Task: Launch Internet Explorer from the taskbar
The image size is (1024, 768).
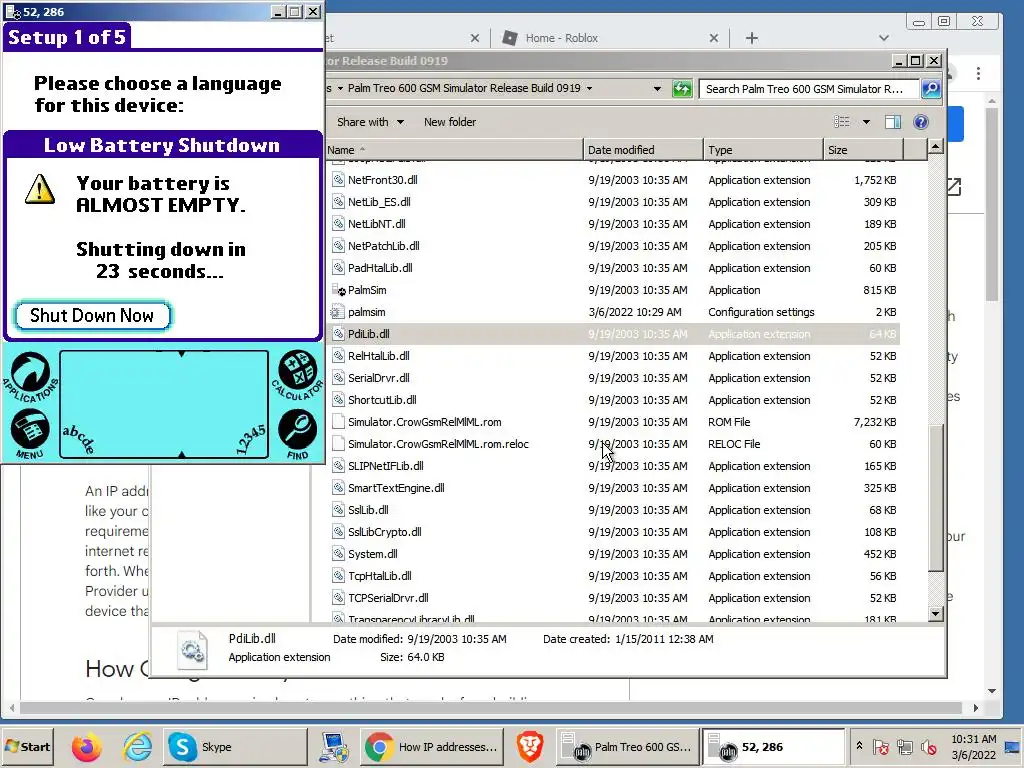Action: pos(137,747)
